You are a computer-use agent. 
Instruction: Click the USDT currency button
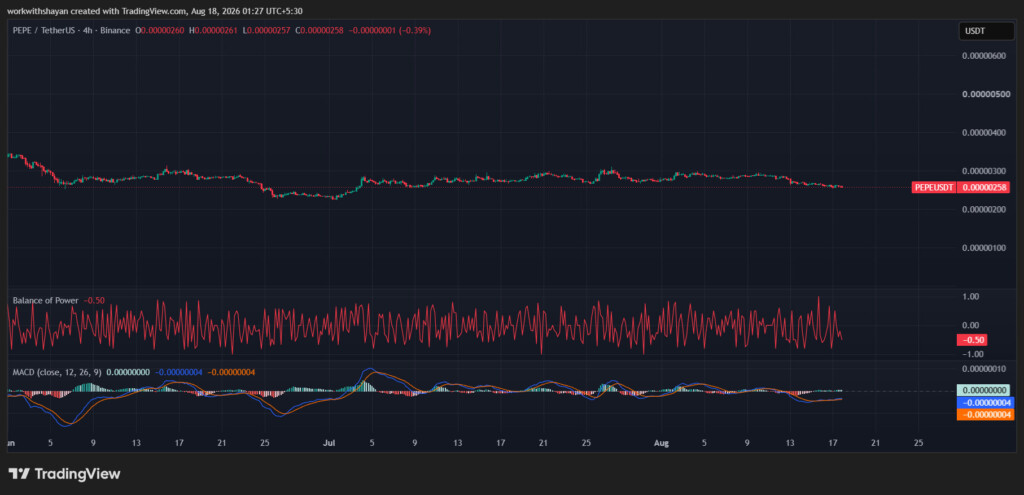(x=986, y=31)
